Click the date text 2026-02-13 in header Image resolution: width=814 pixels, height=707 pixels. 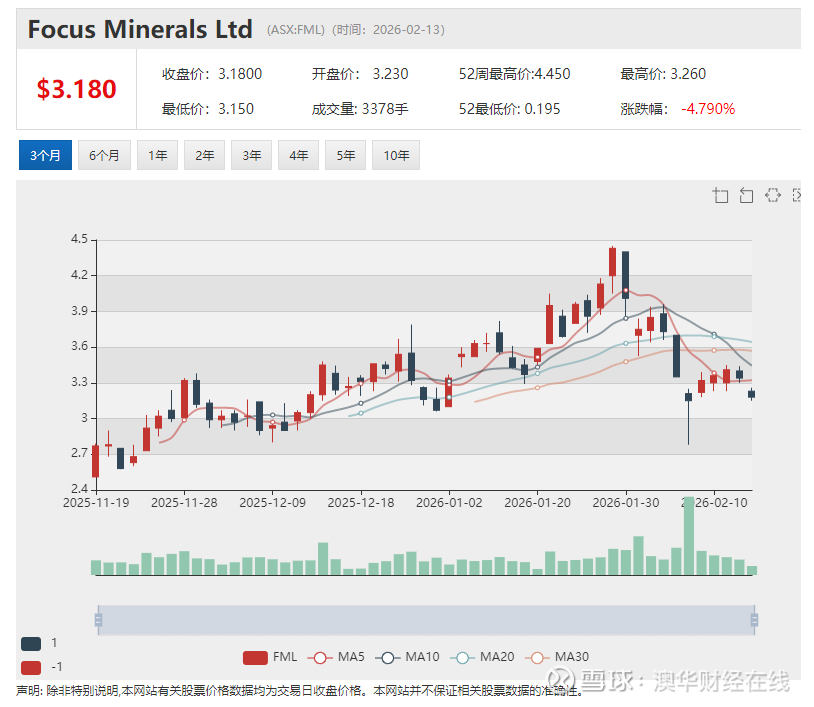[x=406, y=30]
